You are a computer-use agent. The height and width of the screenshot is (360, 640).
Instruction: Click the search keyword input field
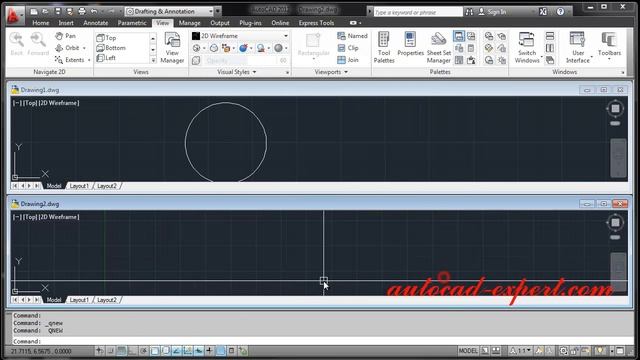pos(418,12)
